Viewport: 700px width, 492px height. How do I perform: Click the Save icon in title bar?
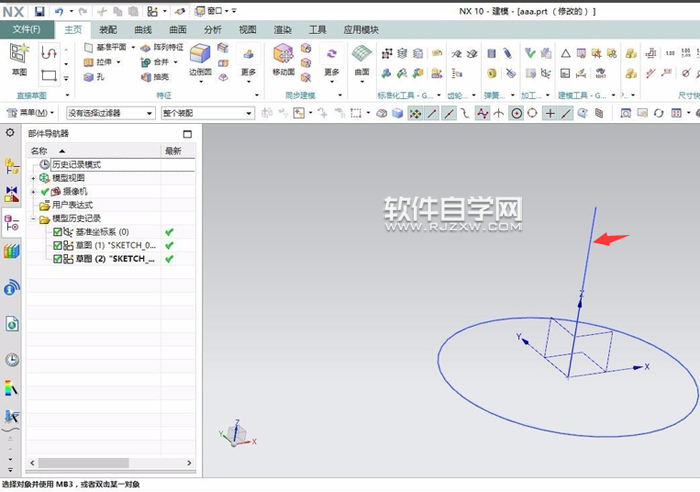[x=39, y=10]
